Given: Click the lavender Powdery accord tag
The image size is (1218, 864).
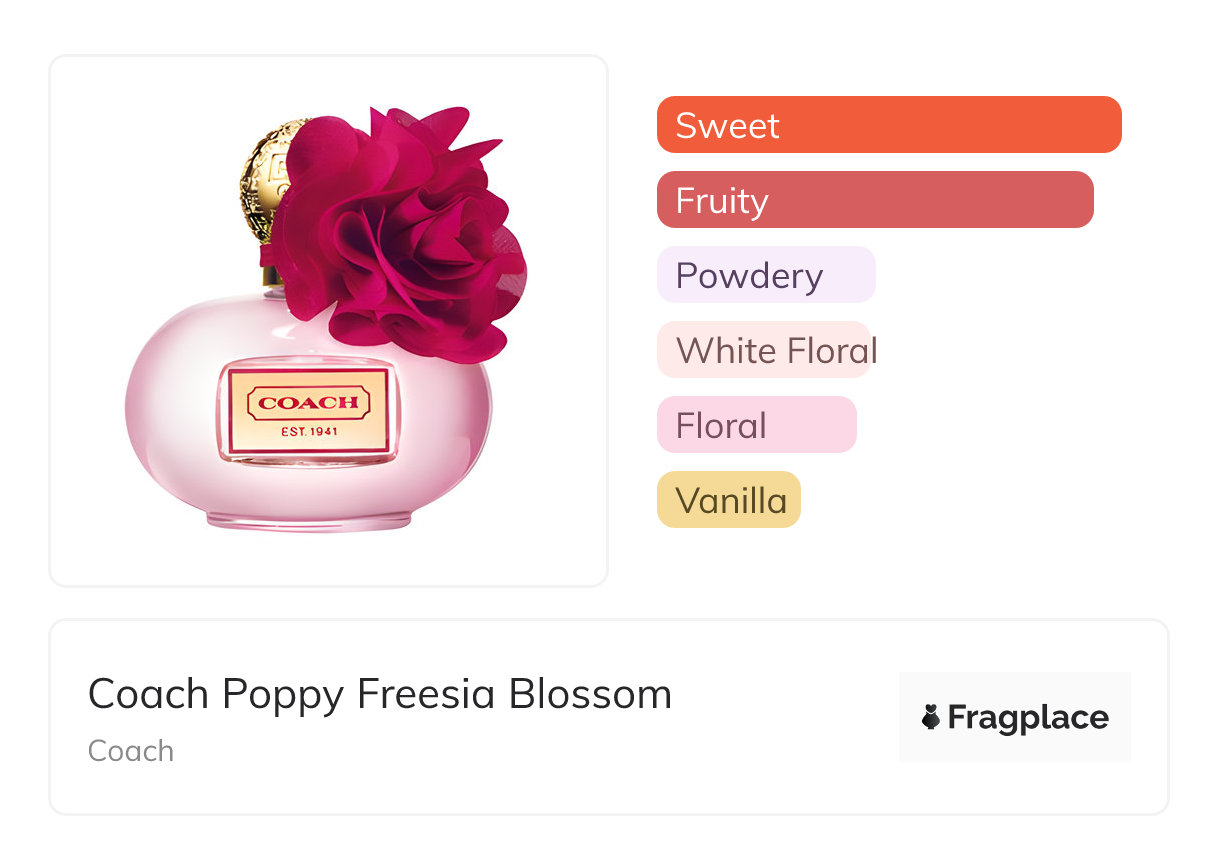Looking at the screenshot, I should (x=766, y=275).
